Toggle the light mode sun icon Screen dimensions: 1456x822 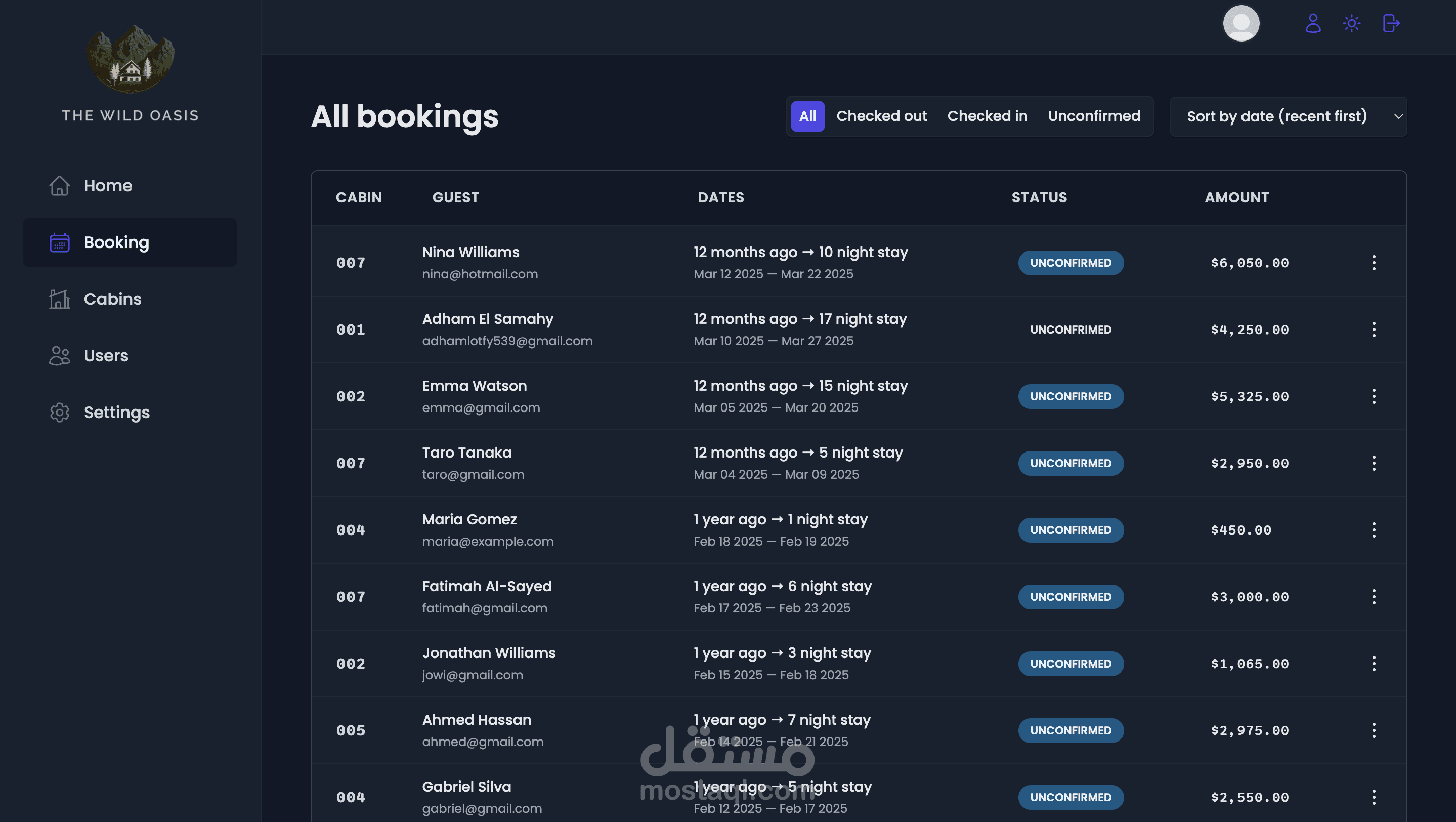tap(1351, 24)
